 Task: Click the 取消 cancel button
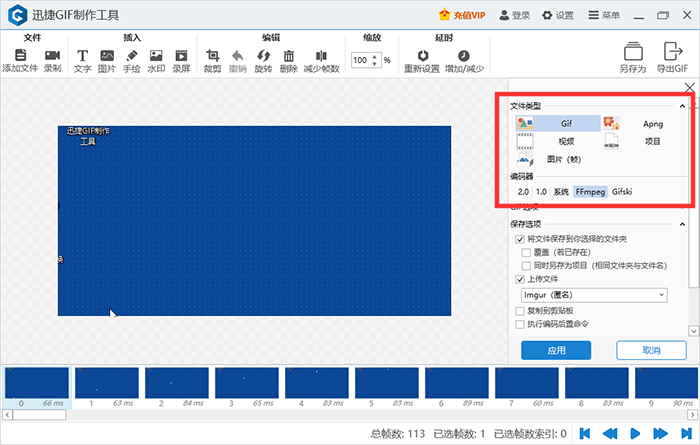click(651, 351)
